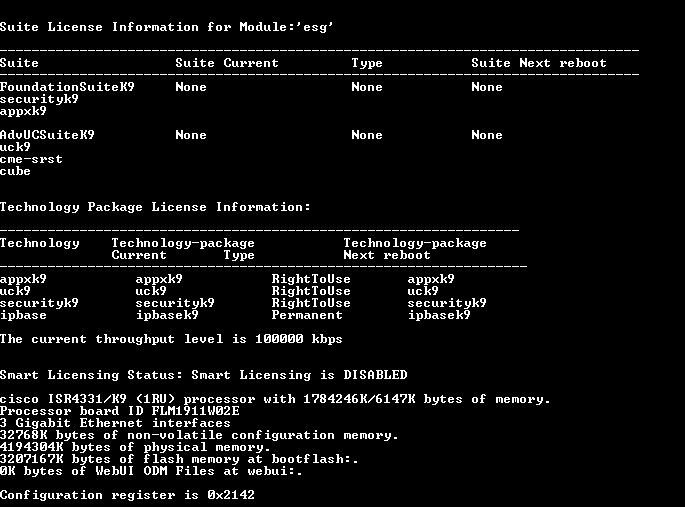The width and height of the screenshot is (685, 507).
Task: Click 'Technology Package License Information' heading
Action: (155, 207)
